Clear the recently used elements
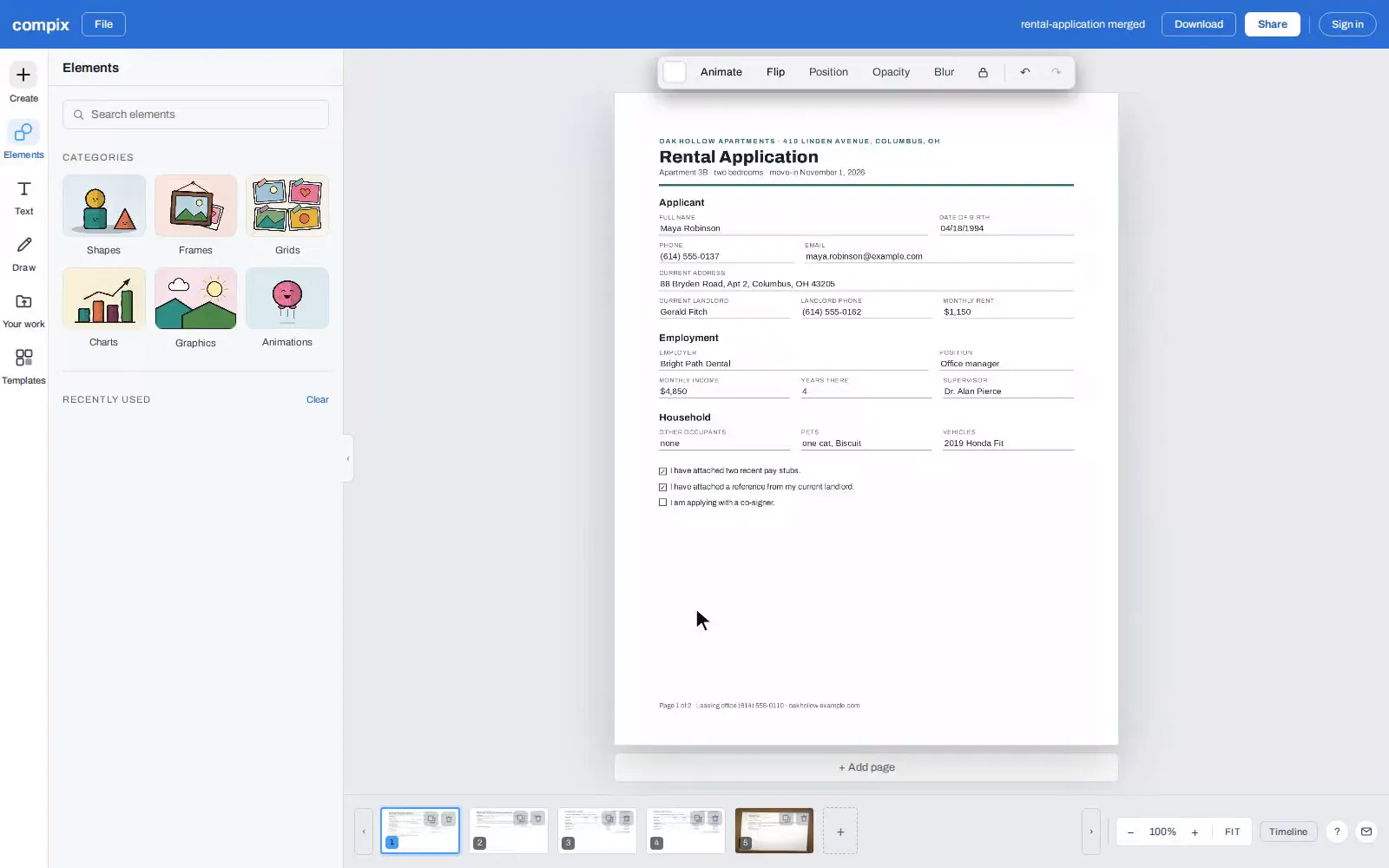 pyautogui.click(x=317, y=399)
